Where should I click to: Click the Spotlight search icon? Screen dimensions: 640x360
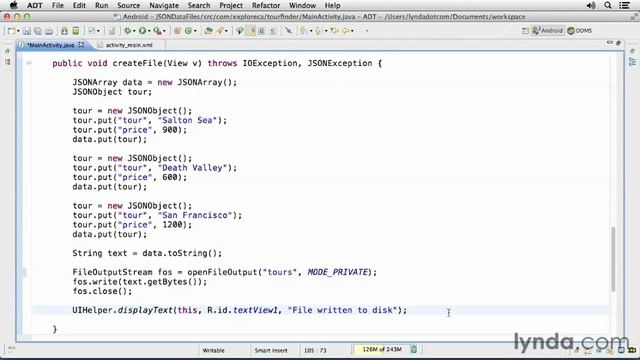pos(608,5)
